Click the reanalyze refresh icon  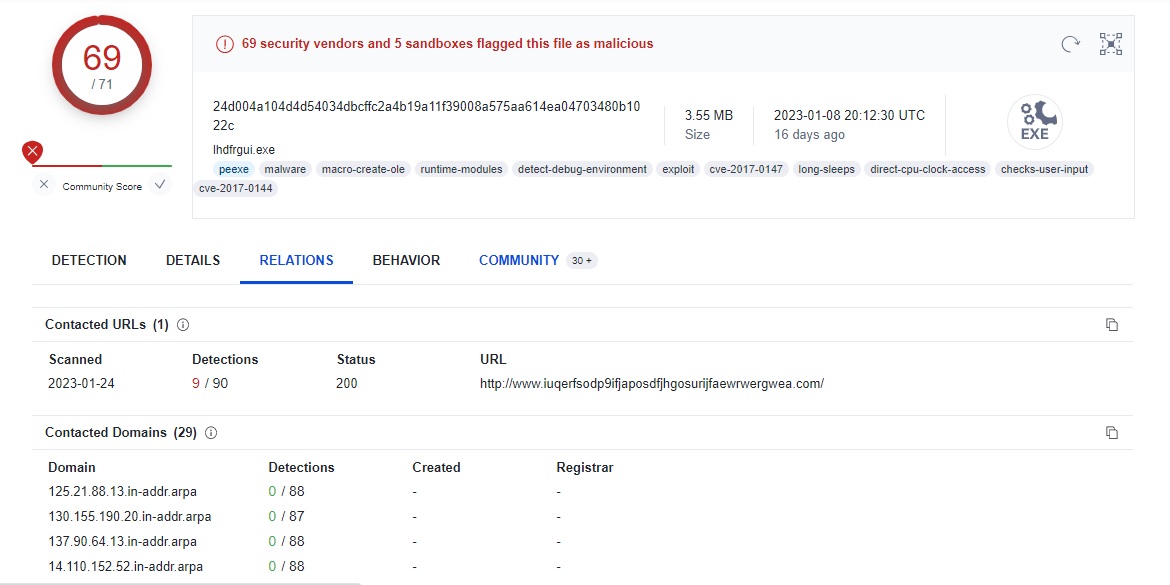[x=1070, y=43]
